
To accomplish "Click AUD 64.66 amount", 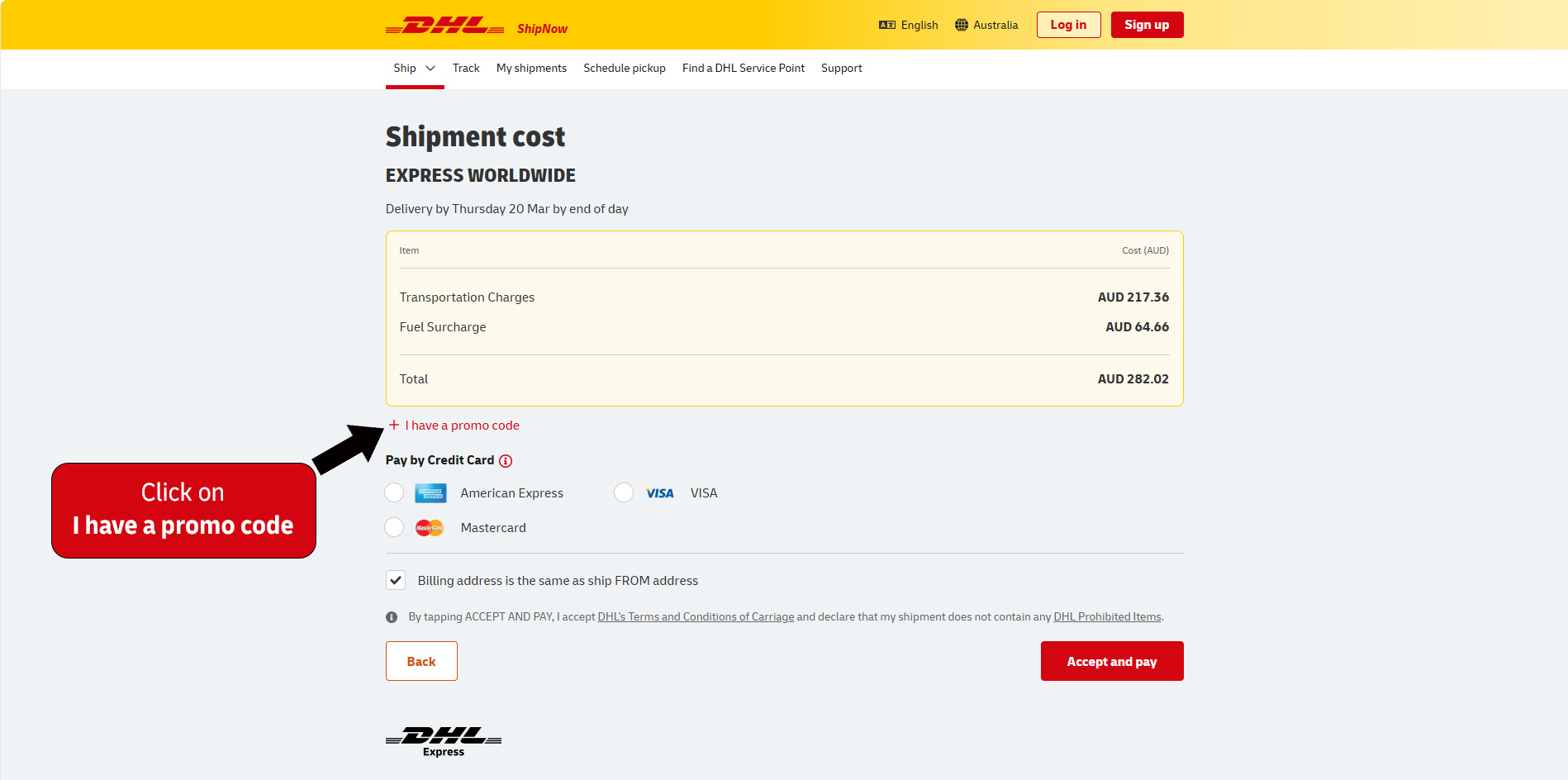I will point(1138,327).
